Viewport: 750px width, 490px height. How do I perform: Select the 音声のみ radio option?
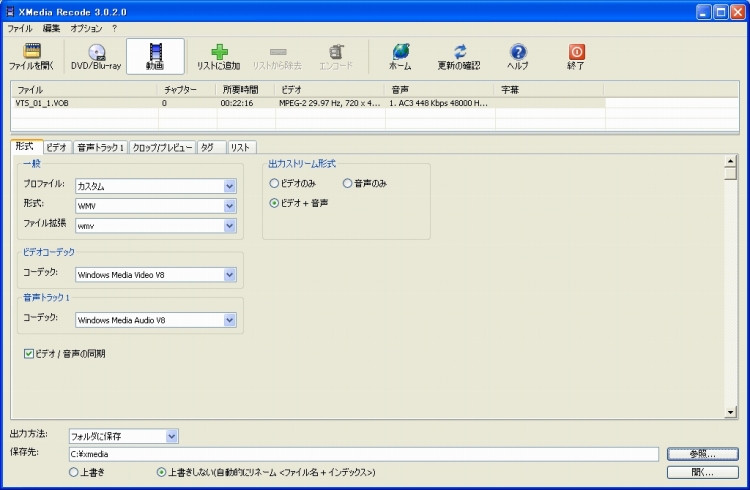pyautogui.click(x=347, y=183)
